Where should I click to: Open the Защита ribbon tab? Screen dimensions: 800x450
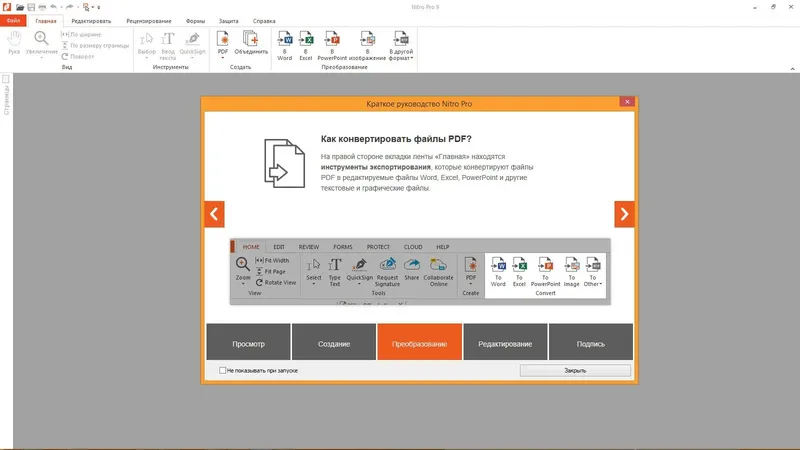click(x=229, y=21)
